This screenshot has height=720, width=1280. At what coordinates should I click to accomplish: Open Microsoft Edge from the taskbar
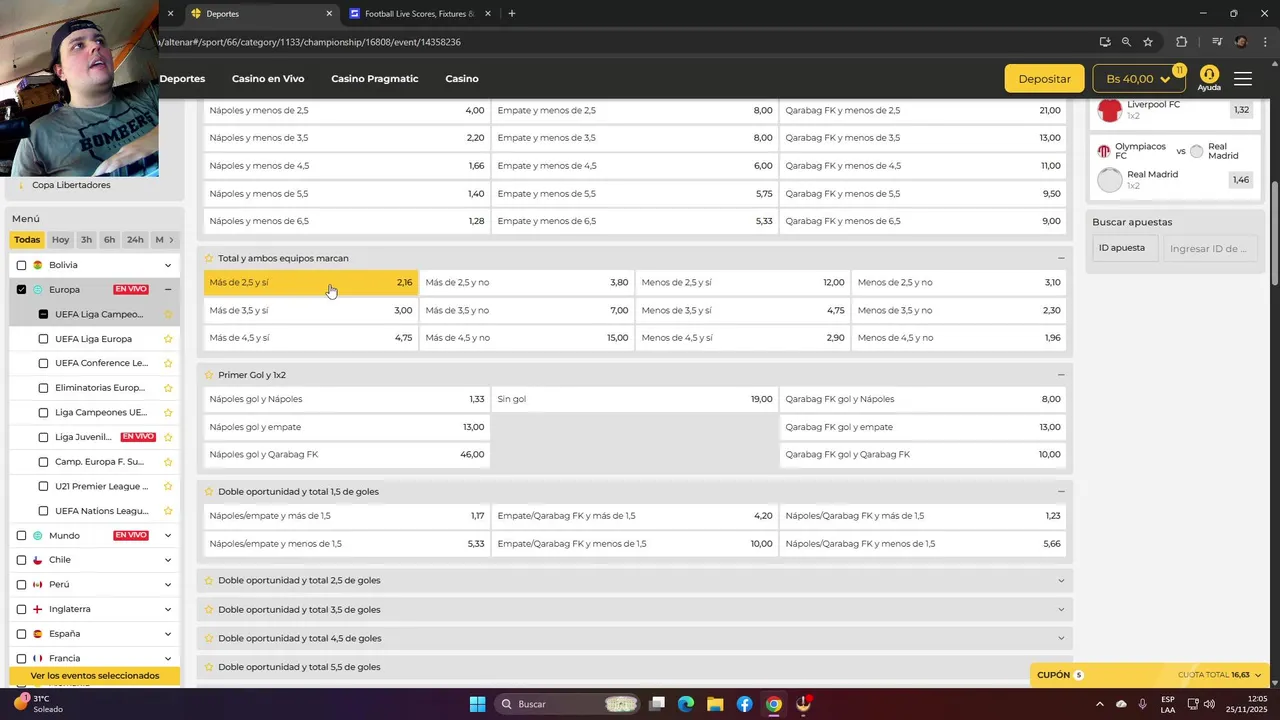coord(686,704)
